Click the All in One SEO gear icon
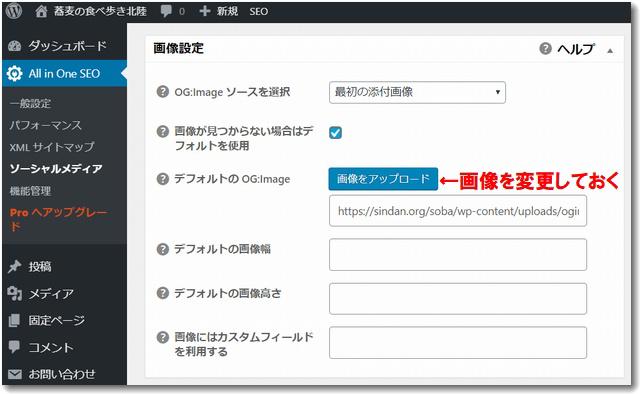 point(14,73)
